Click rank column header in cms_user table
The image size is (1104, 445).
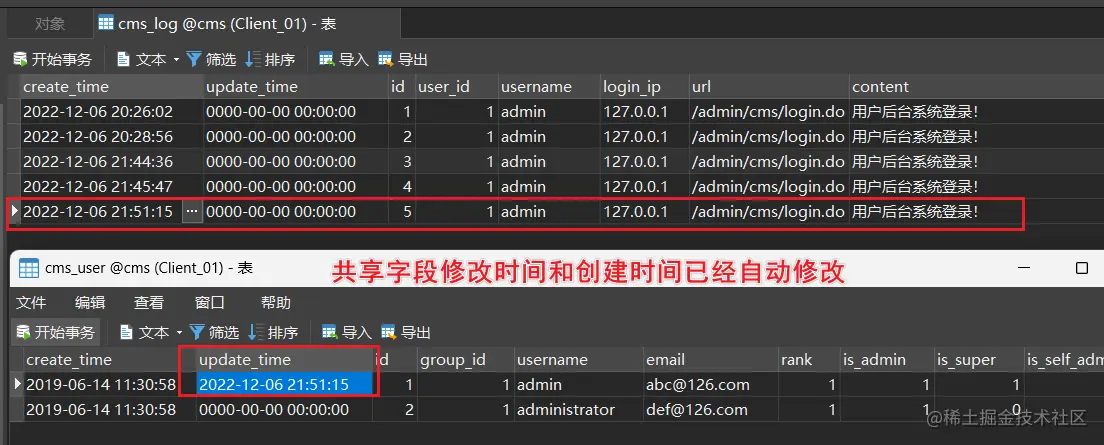(809, 360)
